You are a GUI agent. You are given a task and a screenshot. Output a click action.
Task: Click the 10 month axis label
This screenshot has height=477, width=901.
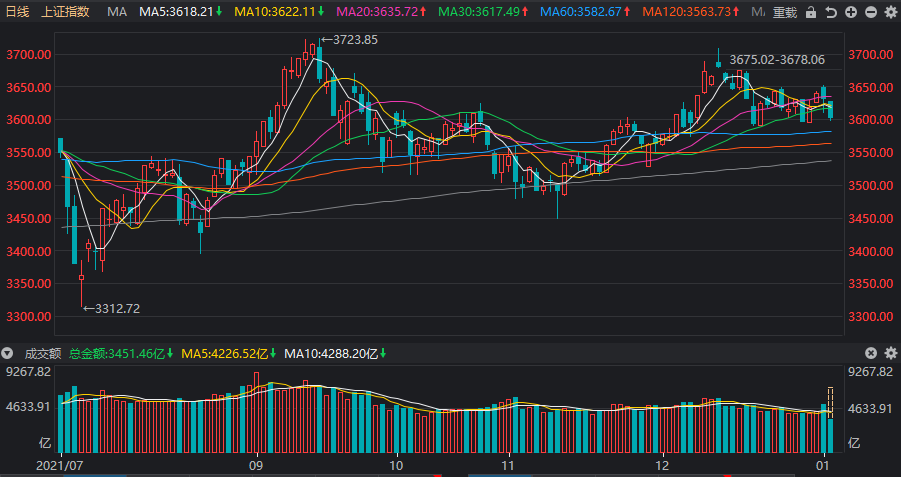coord(396,464)
